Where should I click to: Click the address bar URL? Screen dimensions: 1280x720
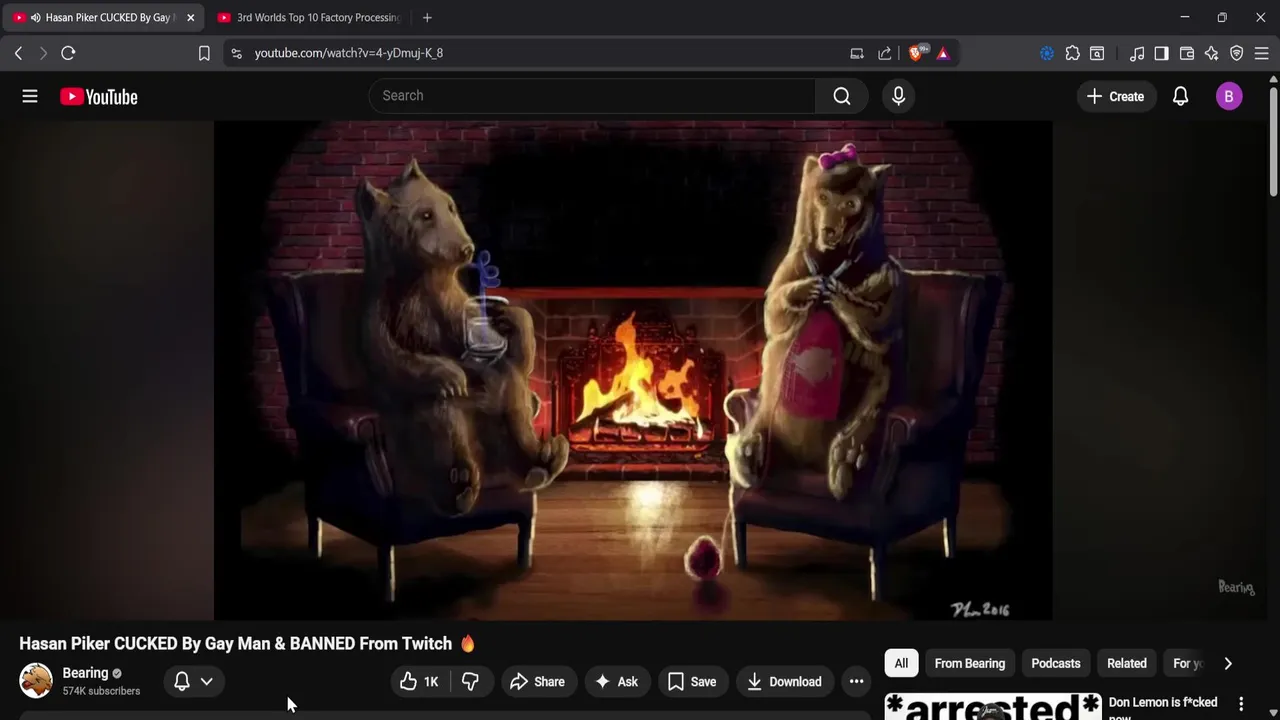pyautogui.click(x=349, y=53)
